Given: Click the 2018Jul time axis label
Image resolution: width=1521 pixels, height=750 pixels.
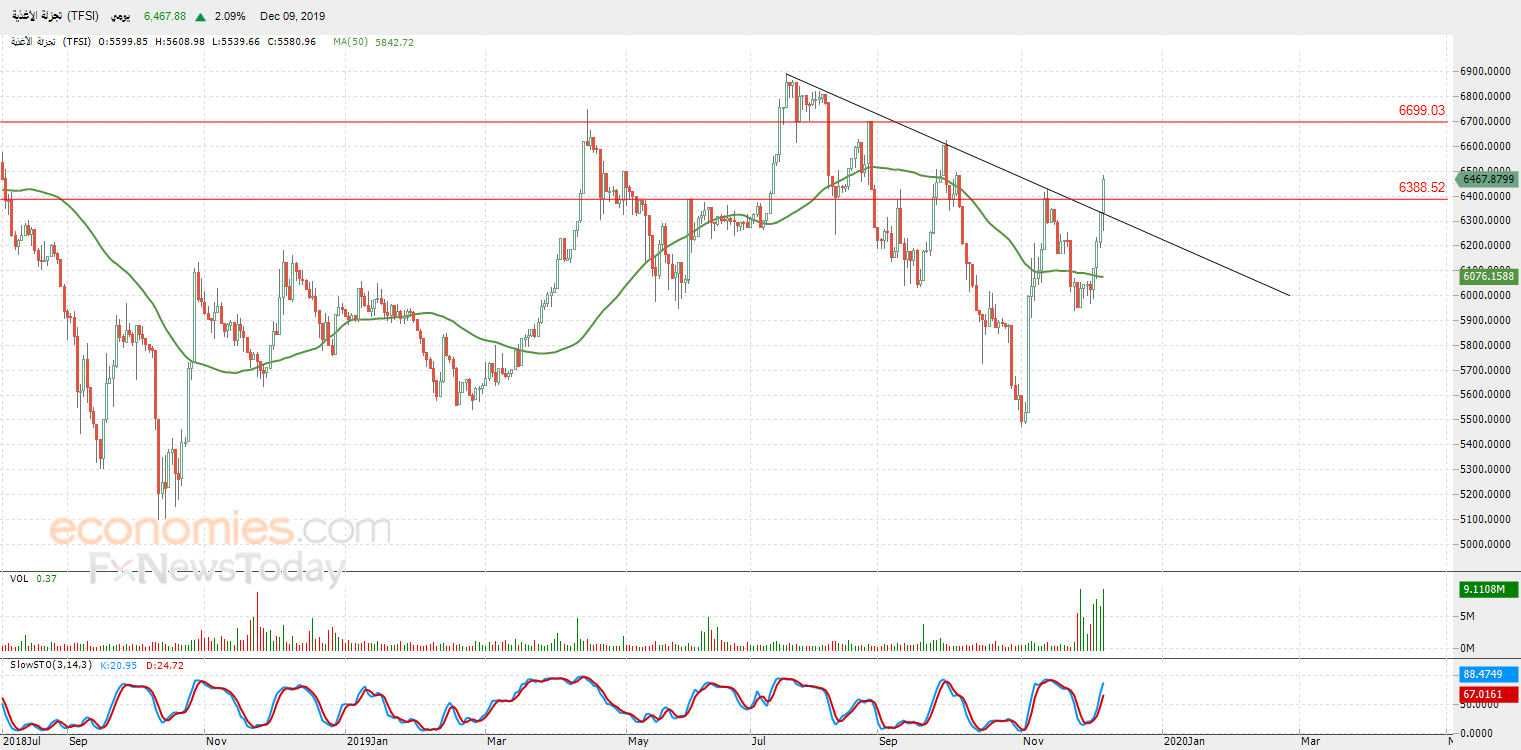Looking at the screenshot, I should point(20,742).
